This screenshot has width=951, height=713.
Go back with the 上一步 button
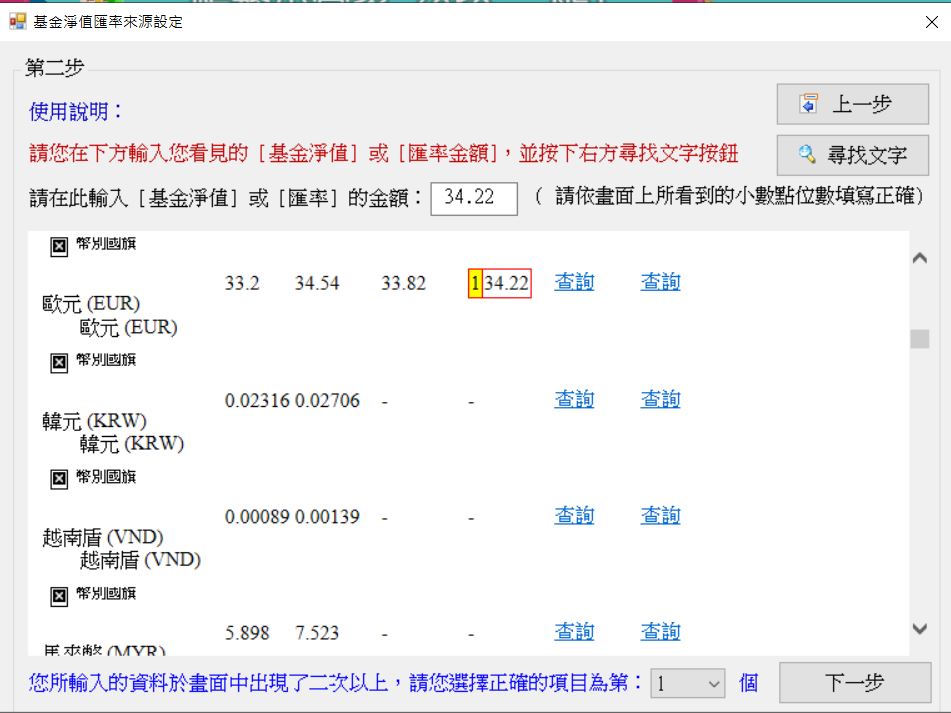(853, 104)
